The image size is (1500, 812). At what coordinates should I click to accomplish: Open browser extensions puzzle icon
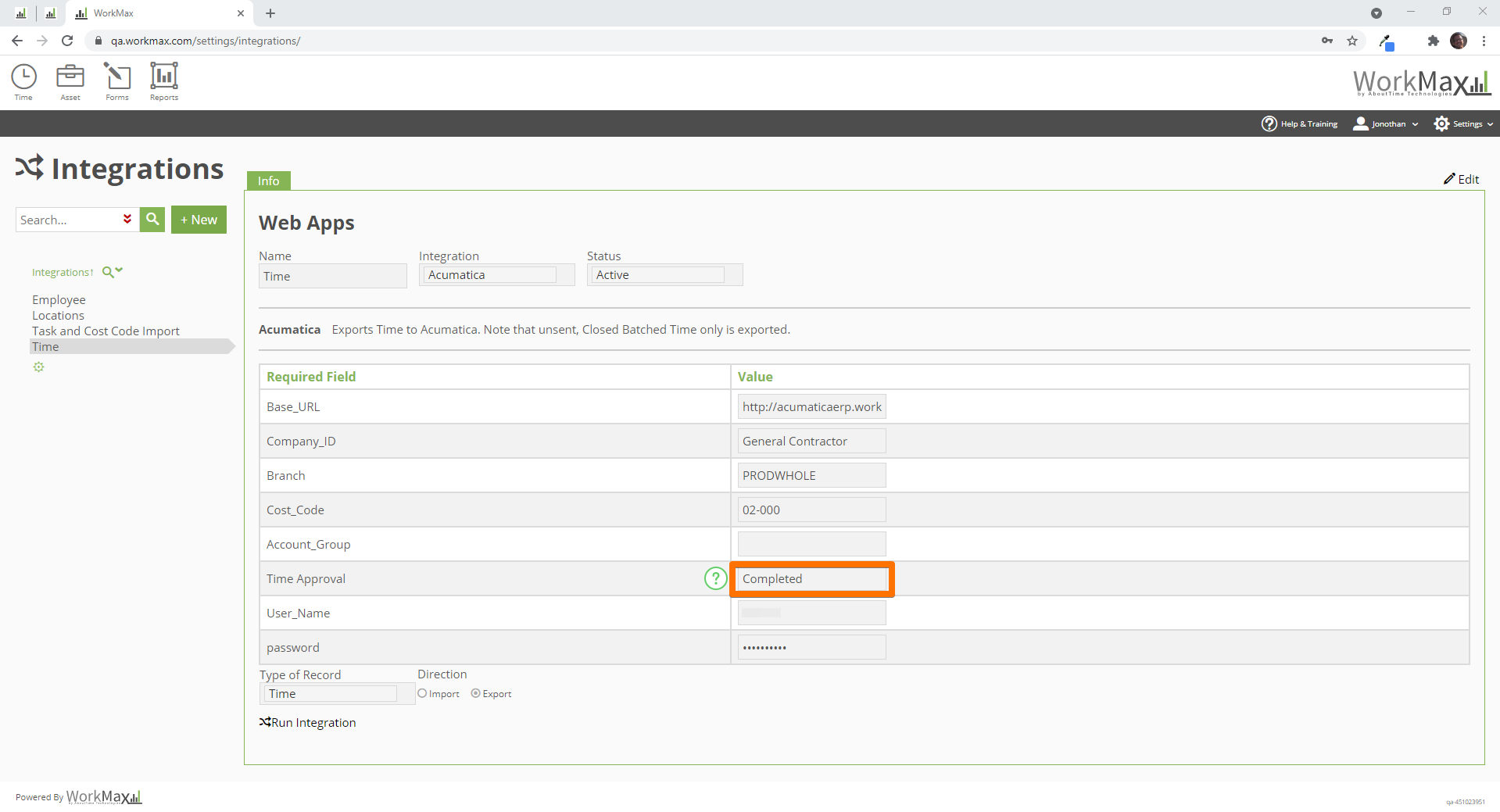pos(1433,41)
